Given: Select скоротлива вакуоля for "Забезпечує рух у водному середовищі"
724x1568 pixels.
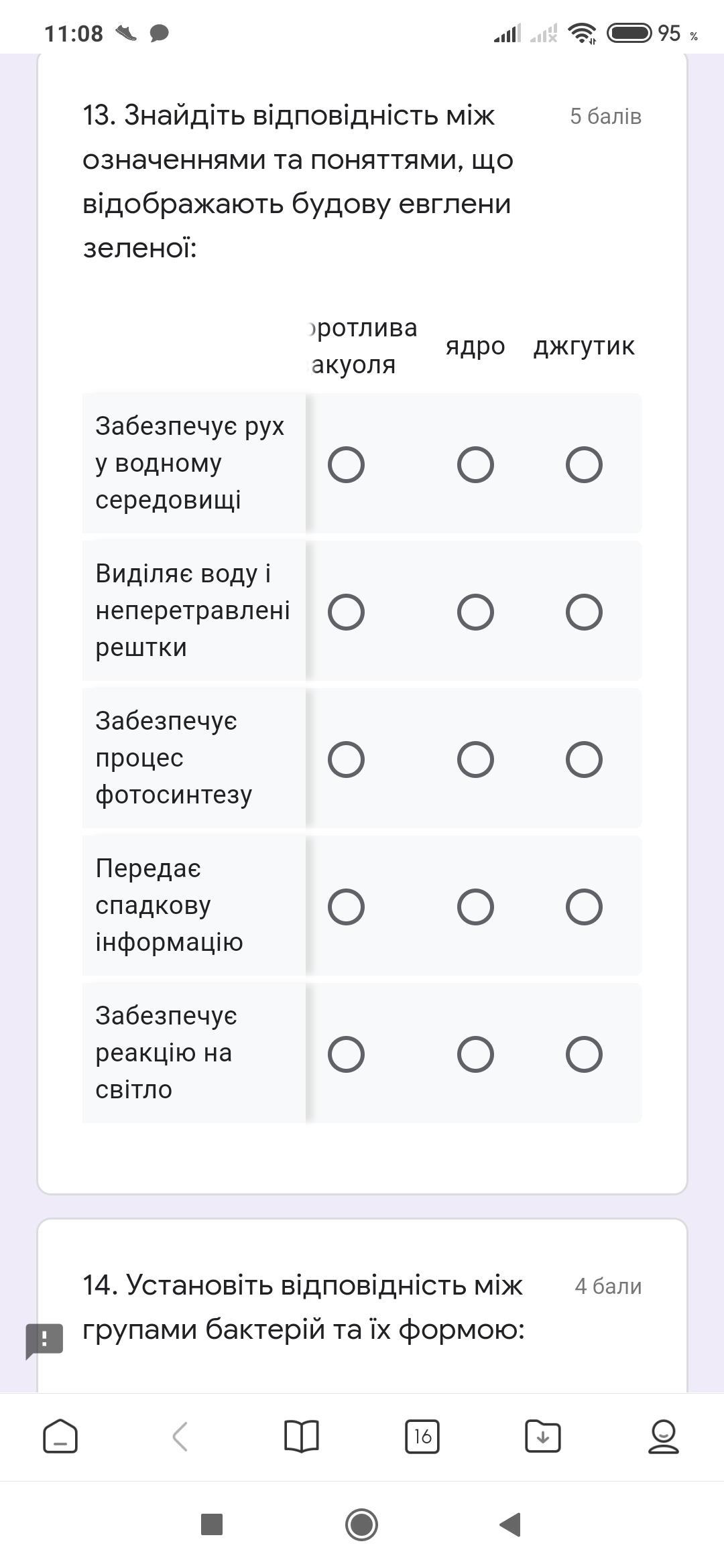Looking at the screenshot, I should (x=346, y=465).
